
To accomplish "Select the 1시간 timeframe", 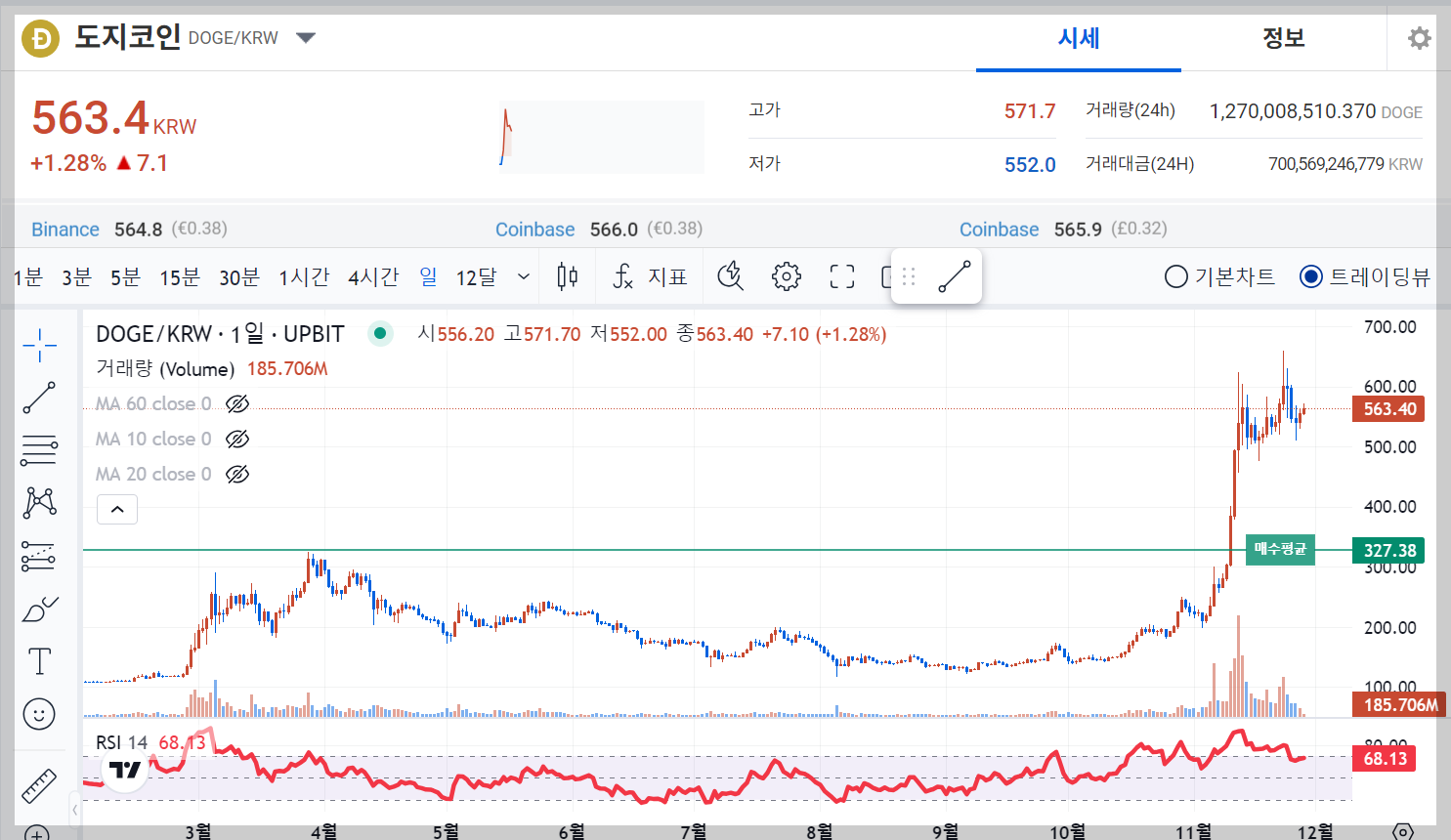I will [304, 277].
